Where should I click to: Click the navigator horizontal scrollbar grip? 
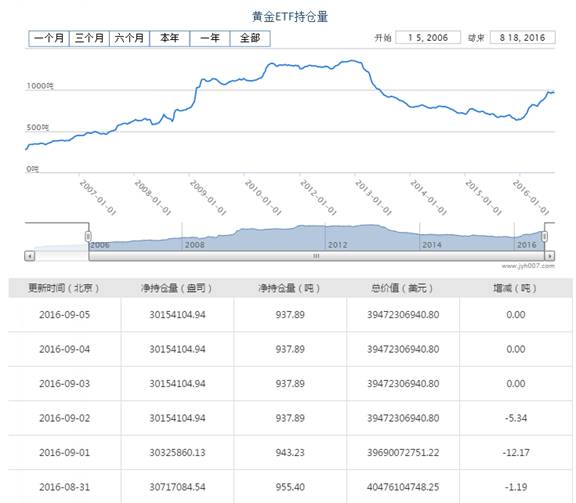point(316,256)
